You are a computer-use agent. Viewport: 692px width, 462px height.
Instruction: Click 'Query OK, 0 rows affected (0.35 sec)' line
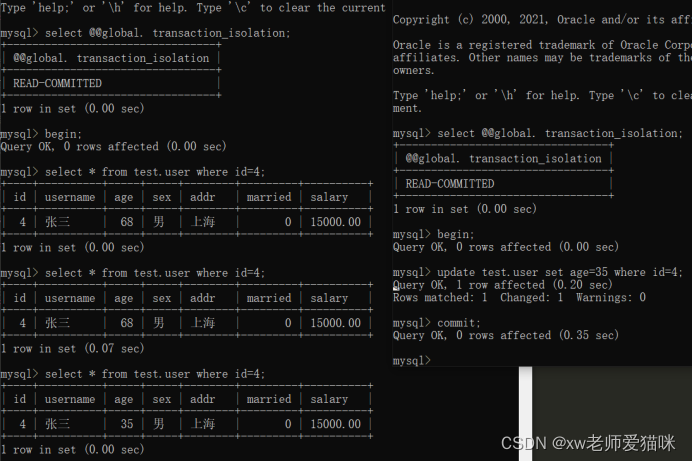506,335
